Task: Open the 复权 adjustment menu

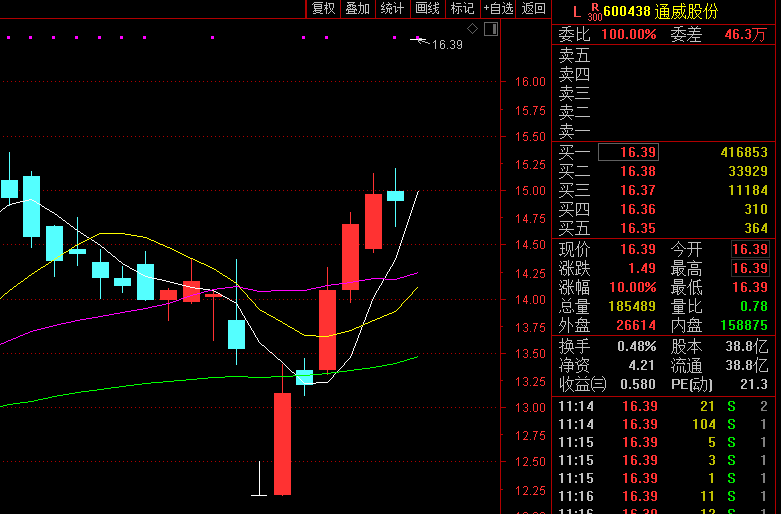Action: (x=323, y=8)
